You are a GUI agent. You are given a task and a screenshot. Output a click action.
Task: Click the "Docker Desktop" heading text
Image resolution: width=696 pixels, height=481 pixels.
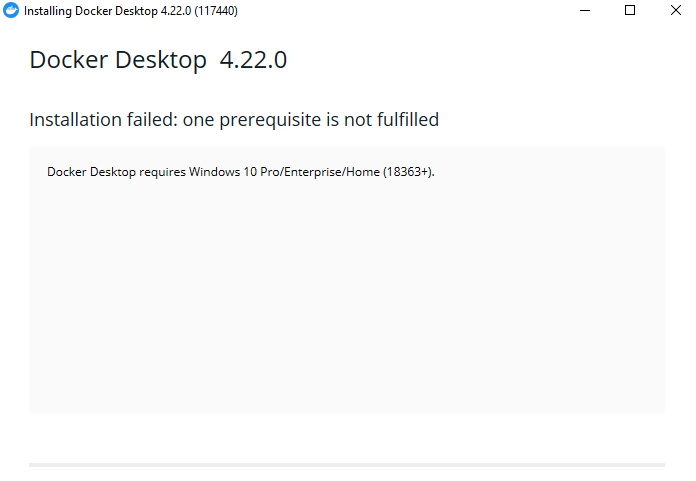118,60
